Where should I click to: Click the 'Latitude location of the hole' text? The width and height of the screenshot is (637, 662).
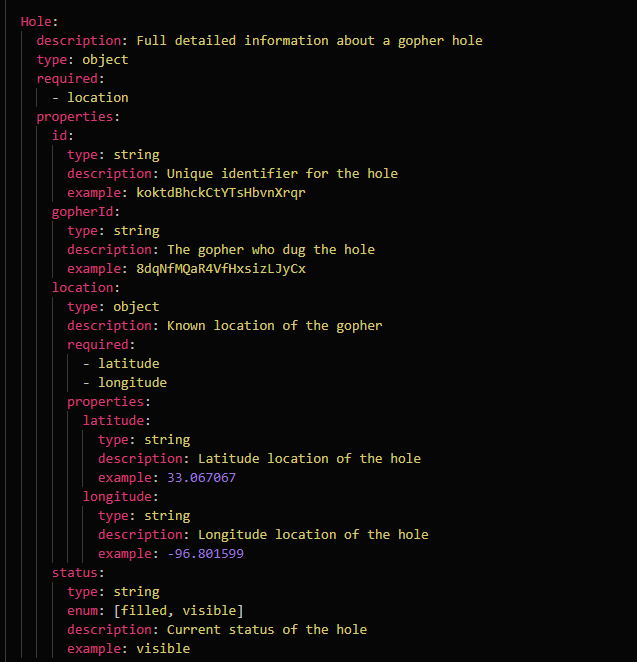click(x=309, y=458)
